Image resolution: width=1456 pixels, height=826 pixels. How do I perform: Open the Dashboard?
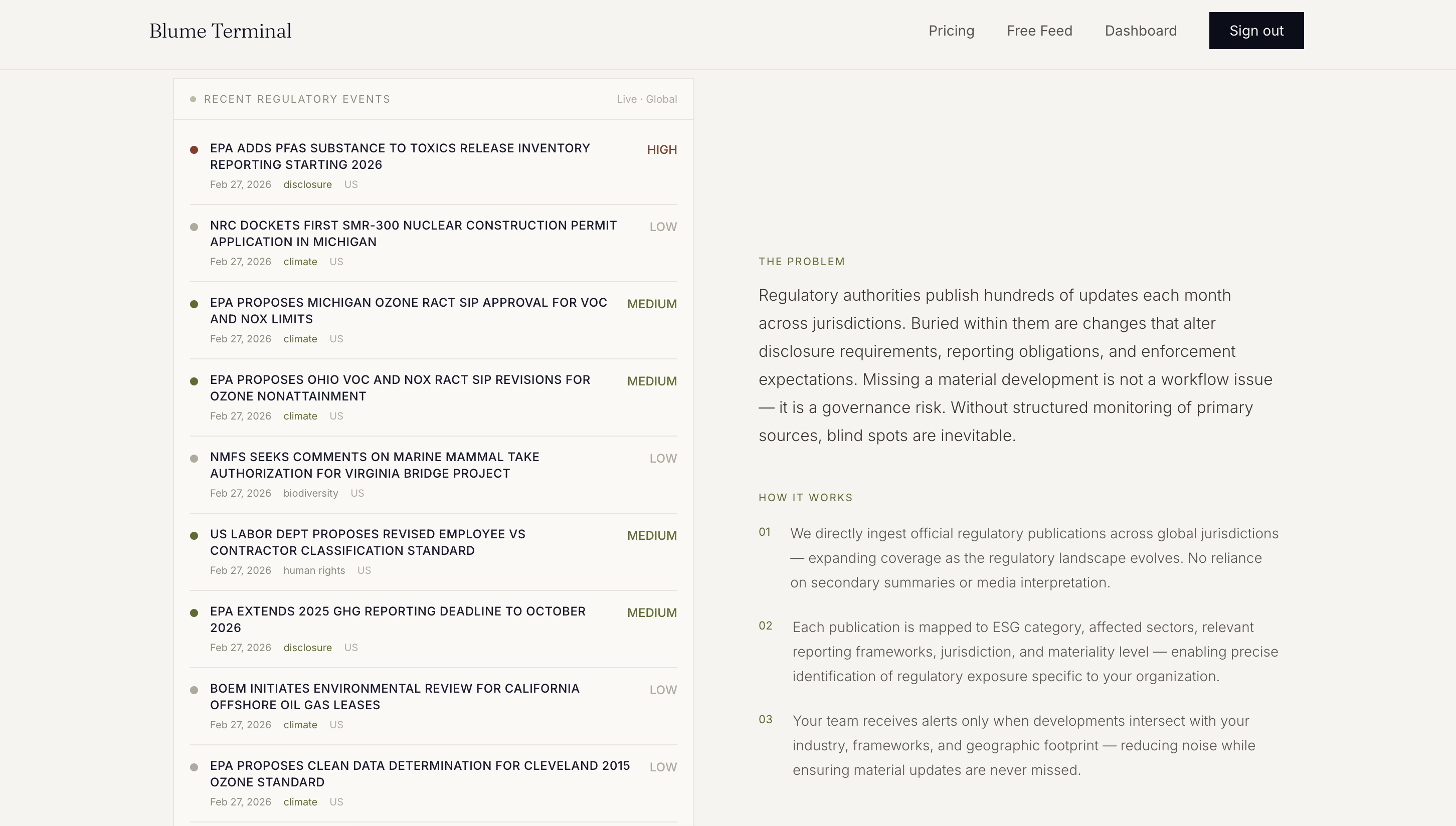[x=1141, y=31]
